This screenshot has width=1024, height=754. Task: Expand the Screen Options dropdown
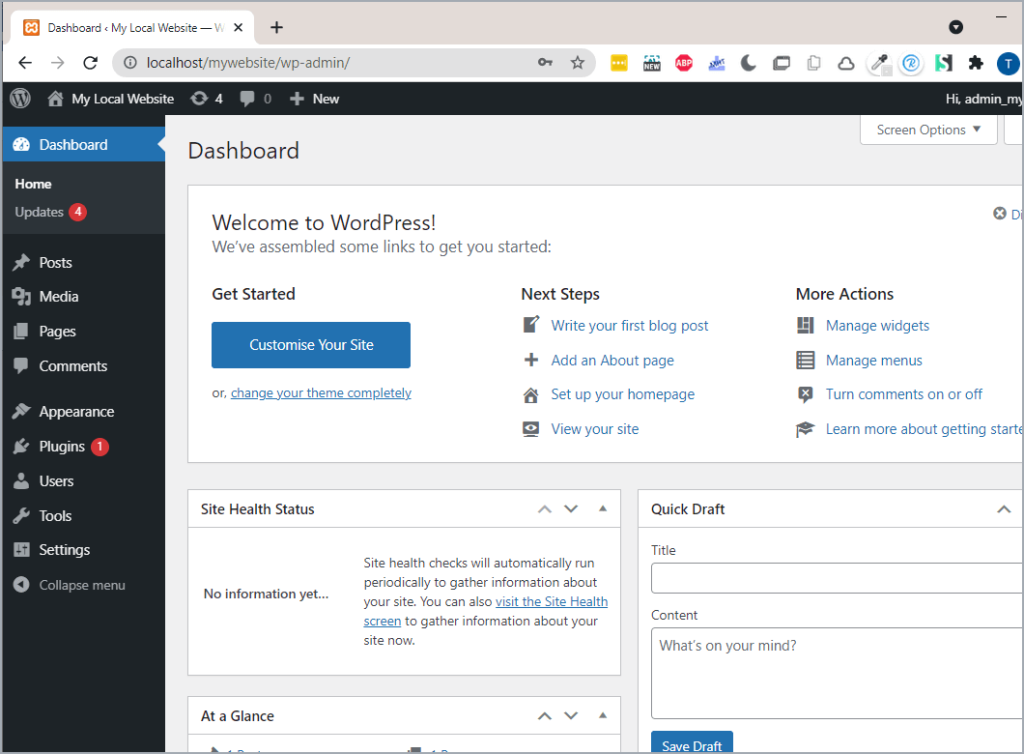point(928,130)
